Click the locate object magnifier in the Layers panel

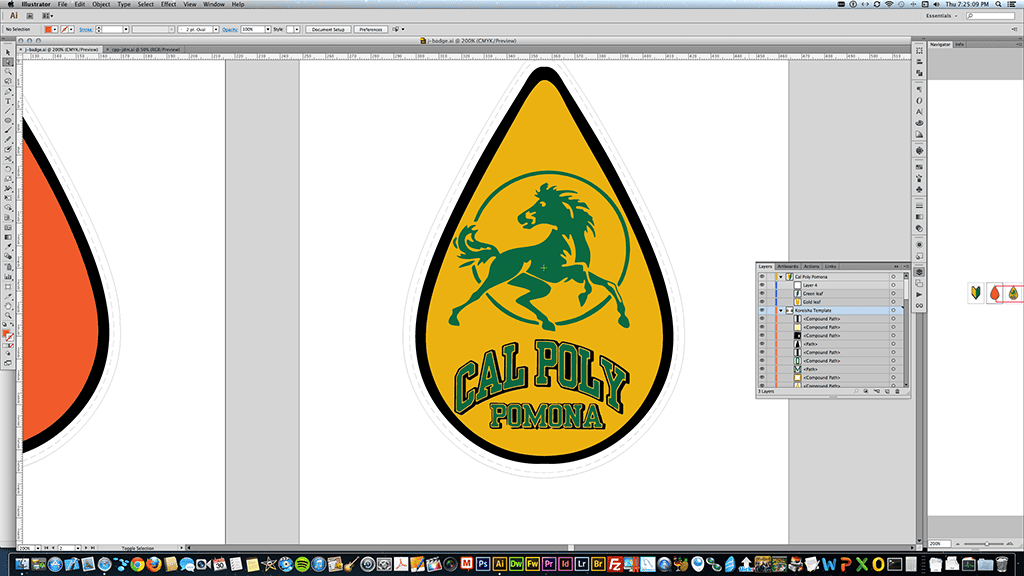click(856, 391)
